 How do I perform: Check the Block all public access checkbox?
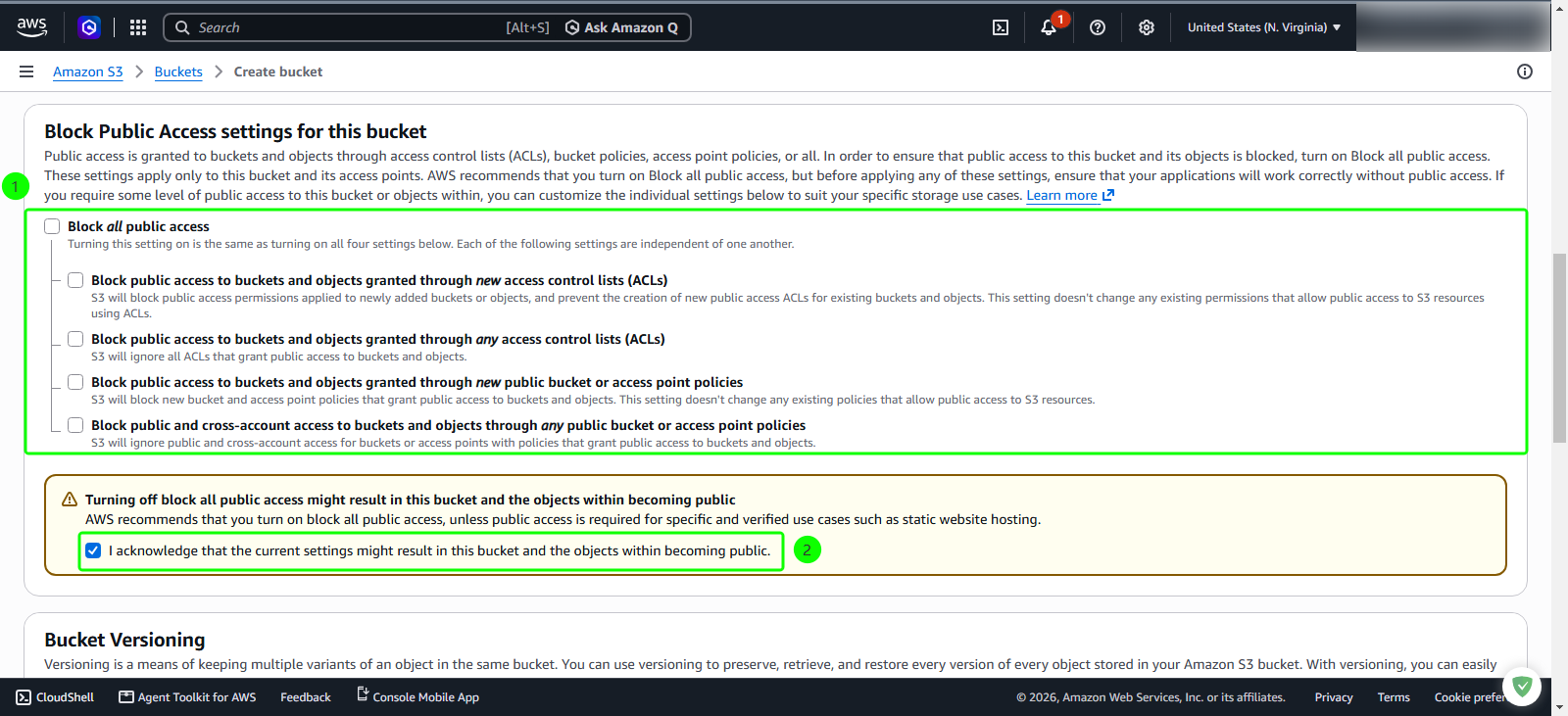point(52,226)
